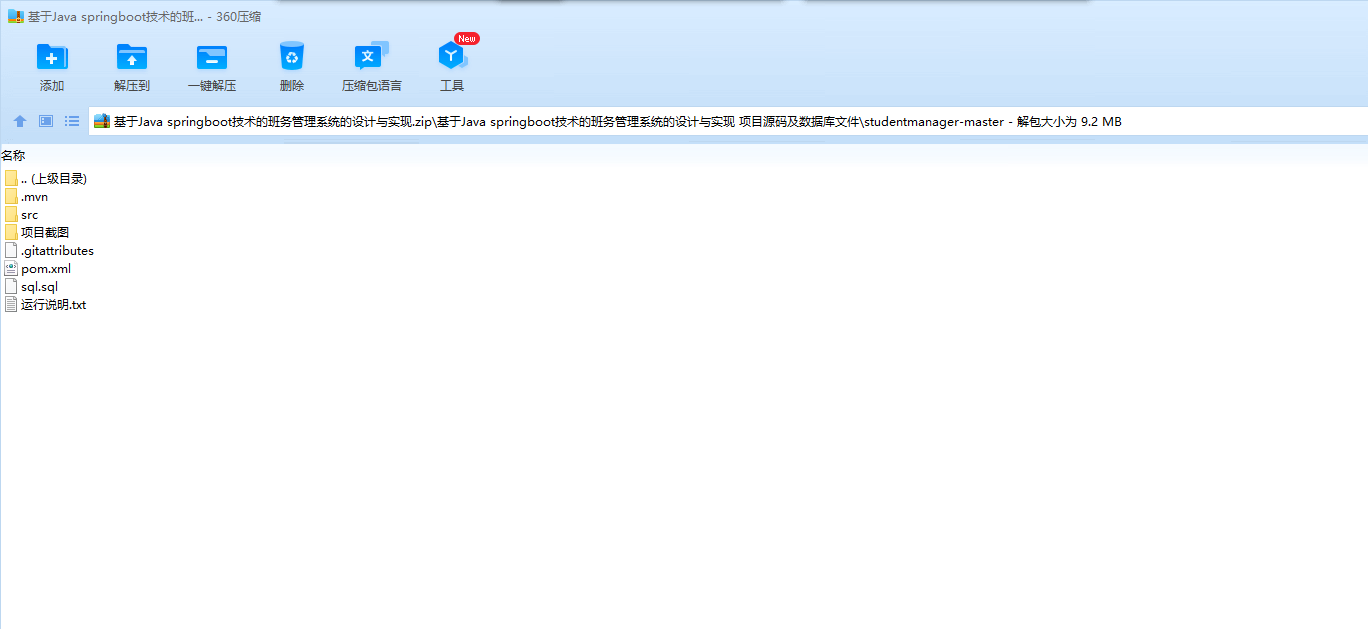Screen dimensions: 1368x629
Task: Select the '运行说明.txt' name text
Action: click(x=53, y=304)
